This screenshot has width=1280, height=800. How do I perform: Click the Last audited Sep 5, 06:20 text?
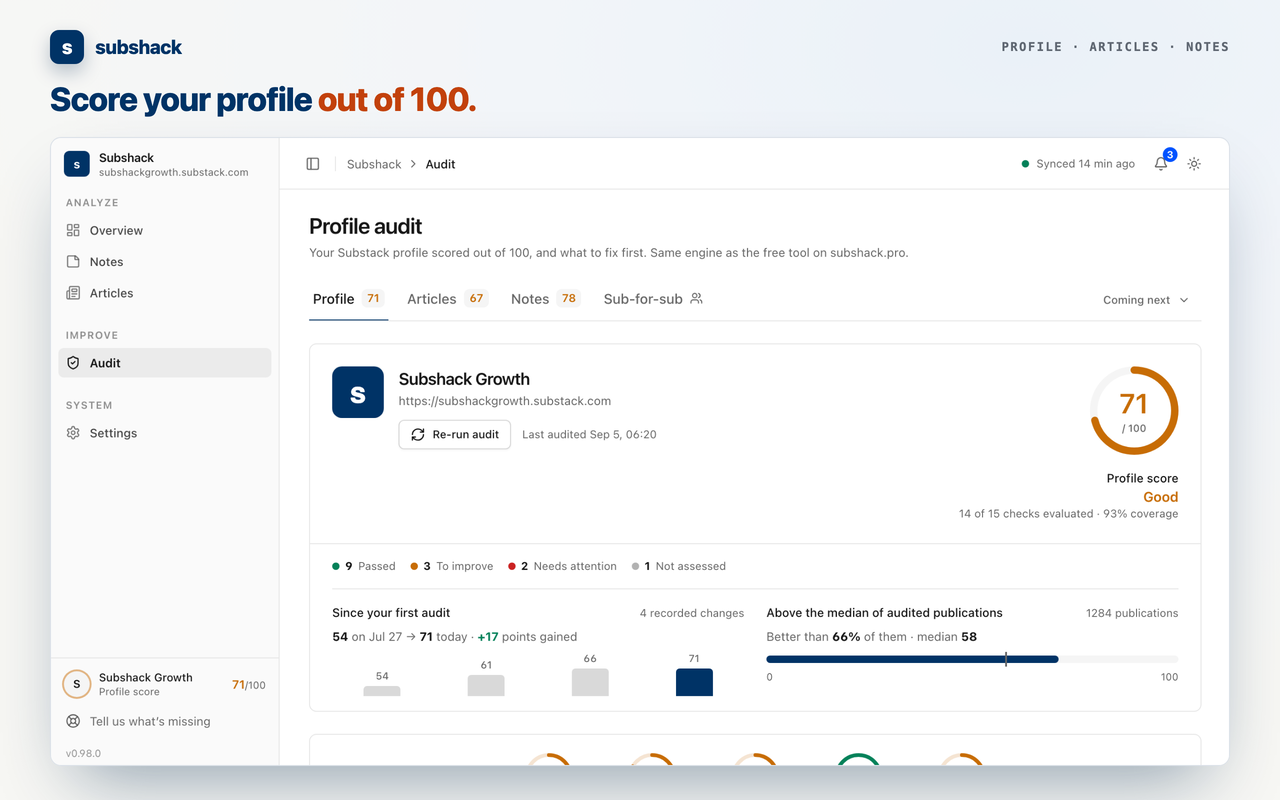coord(590,435)
